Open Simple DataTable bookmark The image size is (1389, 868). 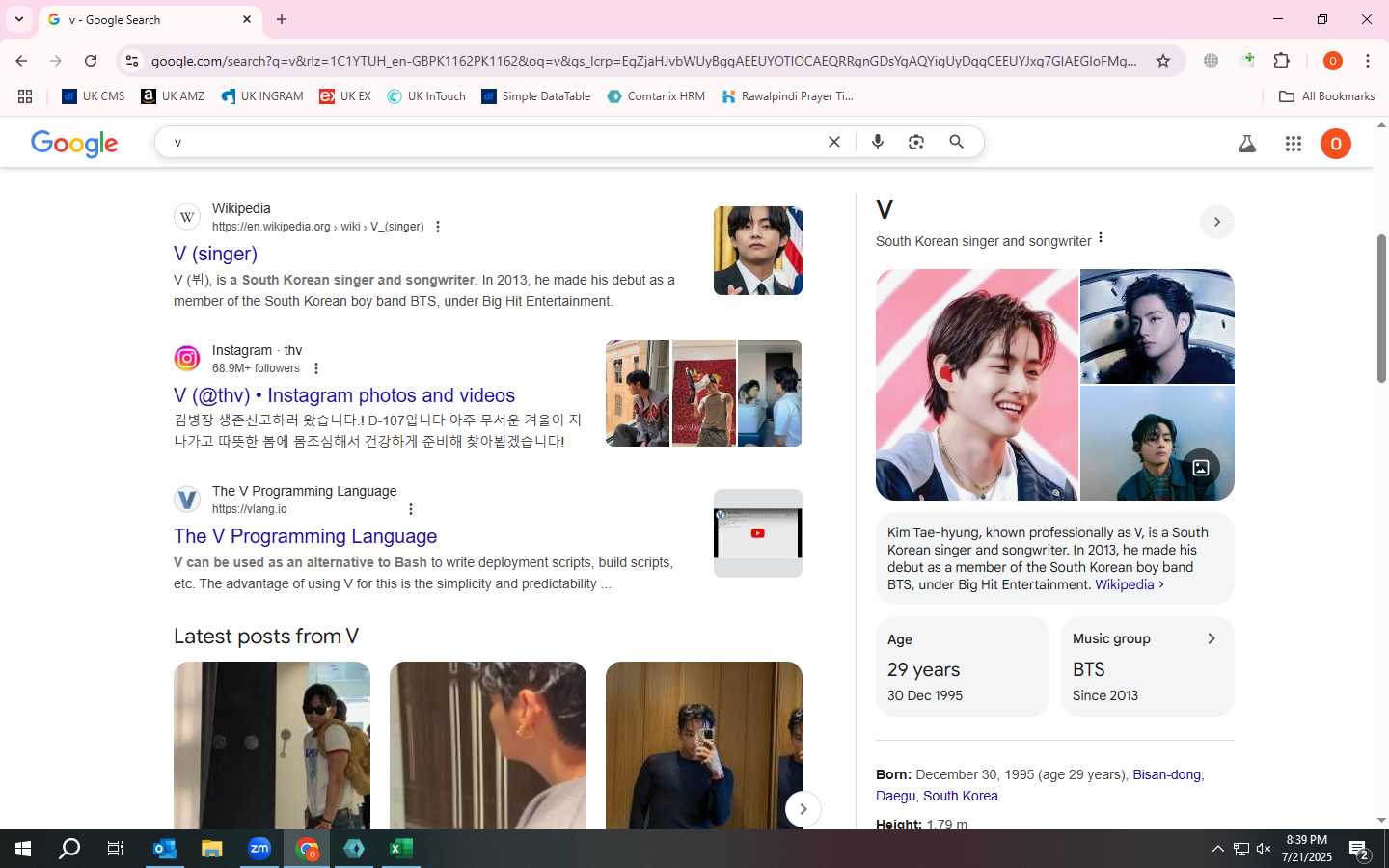(536, 96)
